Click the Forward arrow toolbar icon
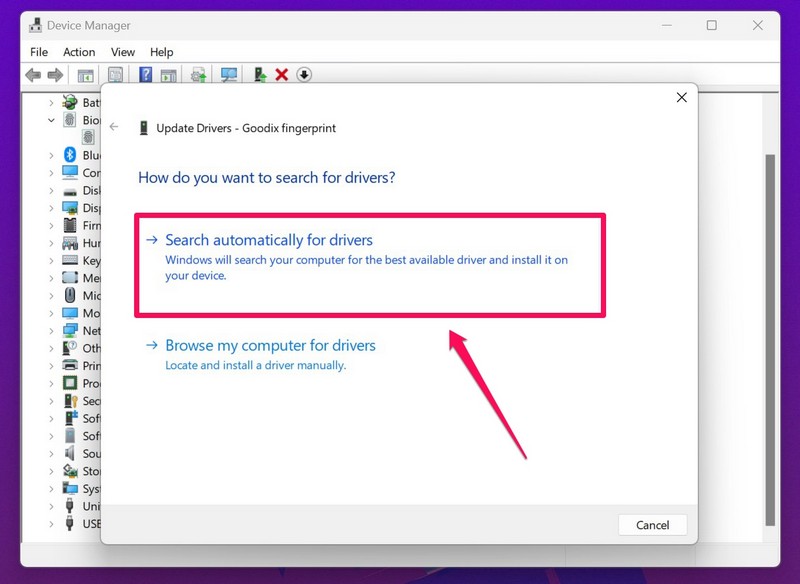The image size is (800, 584). (x=55, y=75)
